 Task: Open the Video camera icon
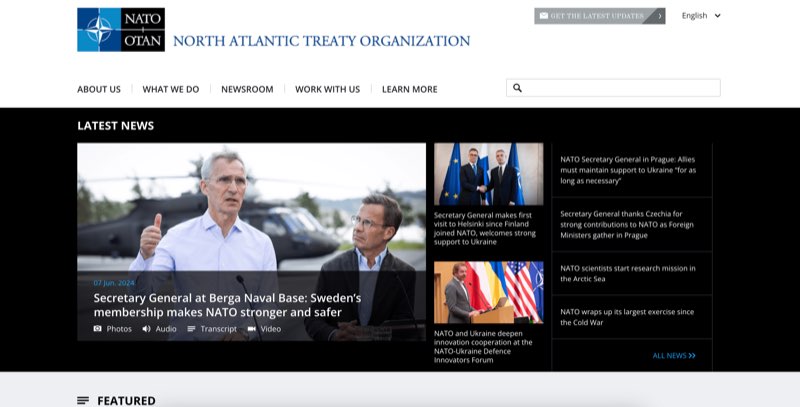pos(252,329)
